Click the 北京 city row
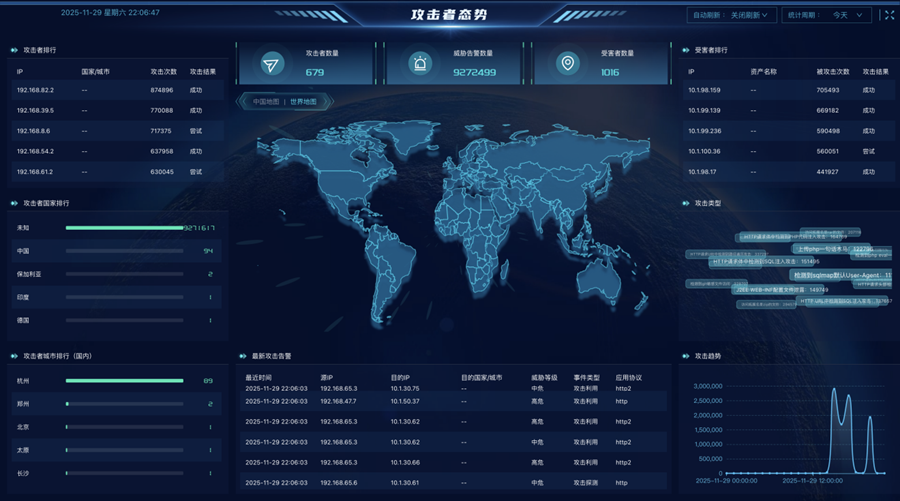The width and height of the screenshot is (900, 501). pos(117,427)
